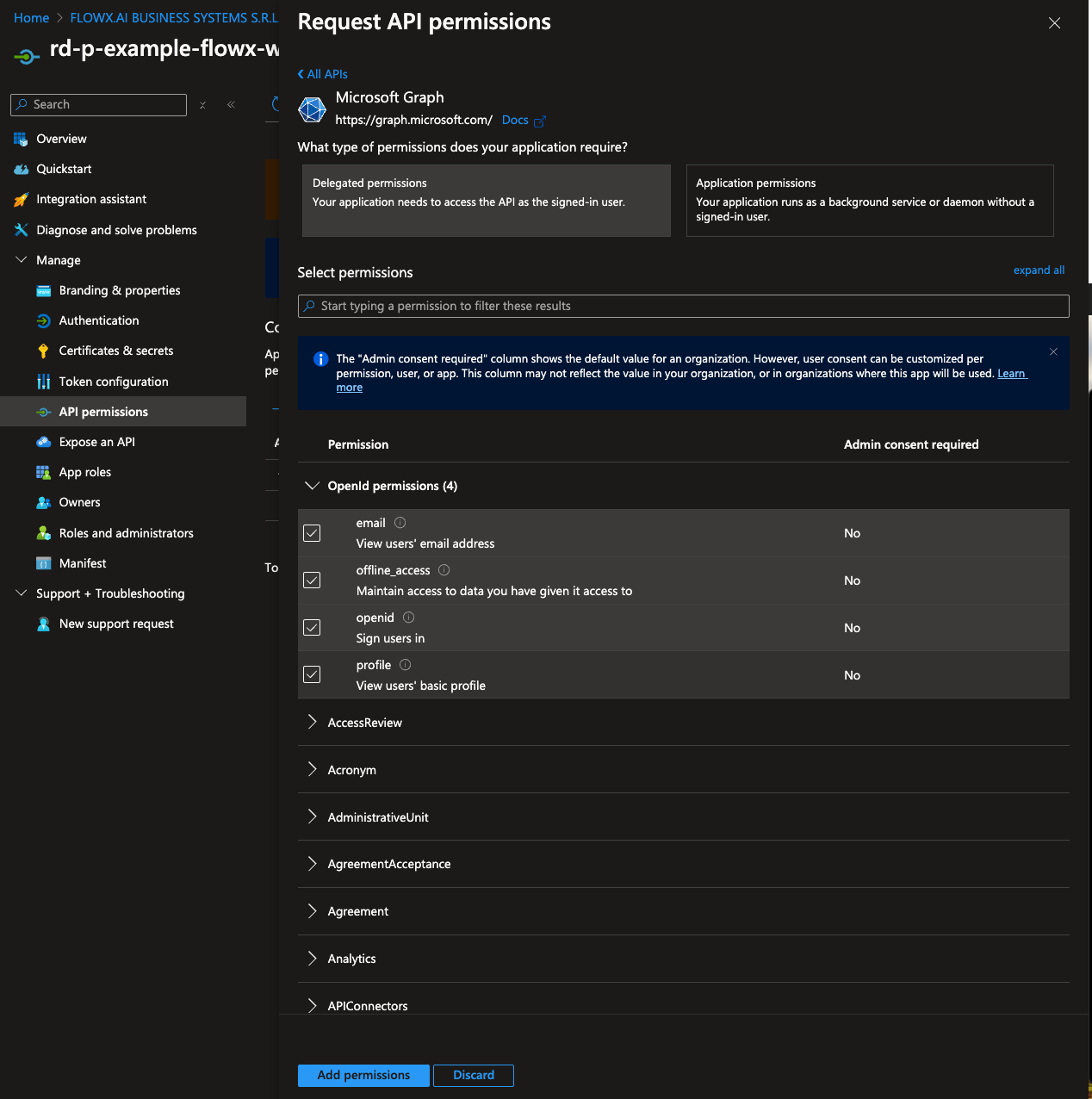Click the info icon next to email

400,523
